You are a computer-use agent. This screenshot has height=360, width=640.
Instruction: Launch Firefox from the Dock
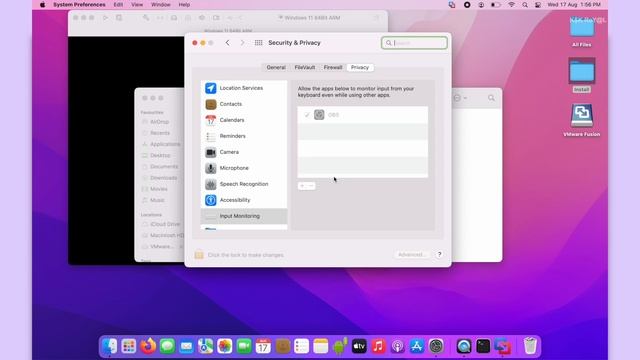pyautogui.click(x=148, y=346)
